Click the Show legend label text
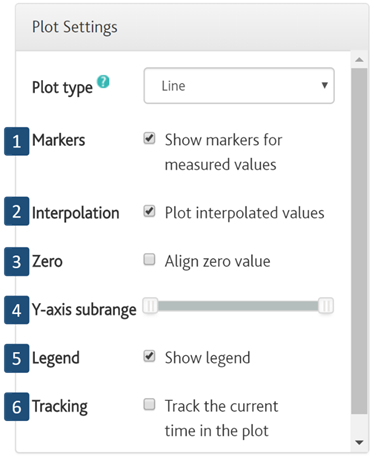 click(207, 358)
